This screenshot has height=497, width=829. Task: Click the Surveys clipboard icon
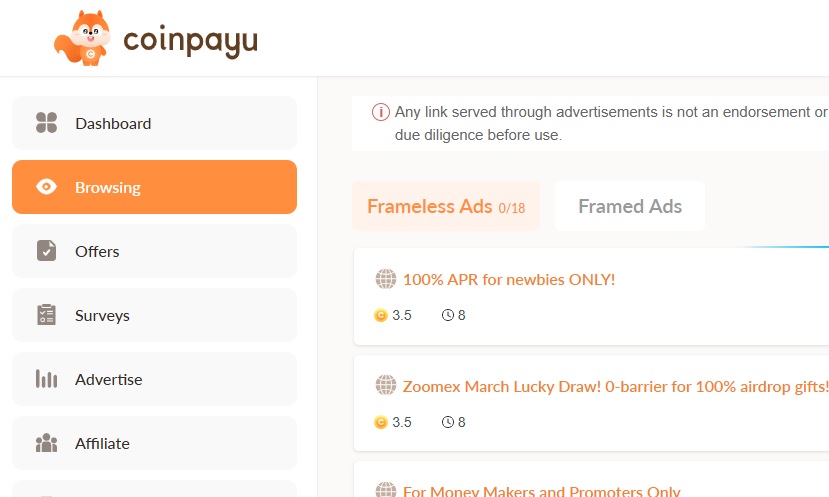(47, 315)
